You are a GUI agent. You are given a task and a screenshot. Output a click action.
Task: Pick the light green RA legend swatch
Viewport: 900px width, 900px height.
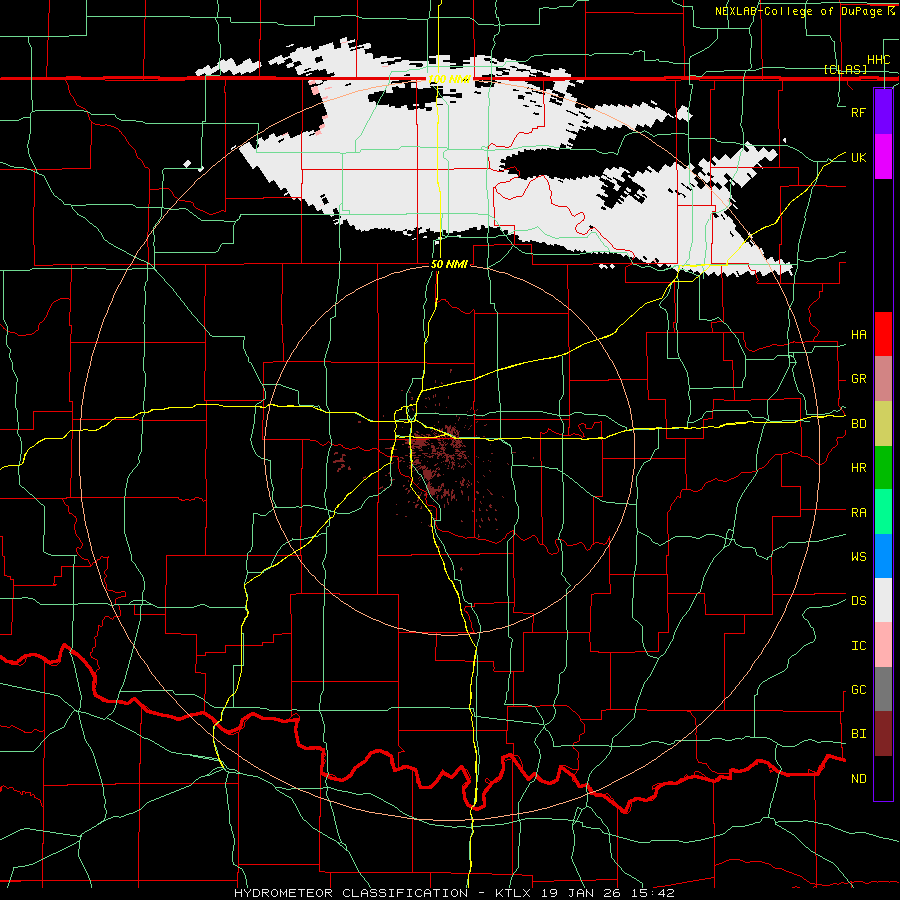(883, 512)
